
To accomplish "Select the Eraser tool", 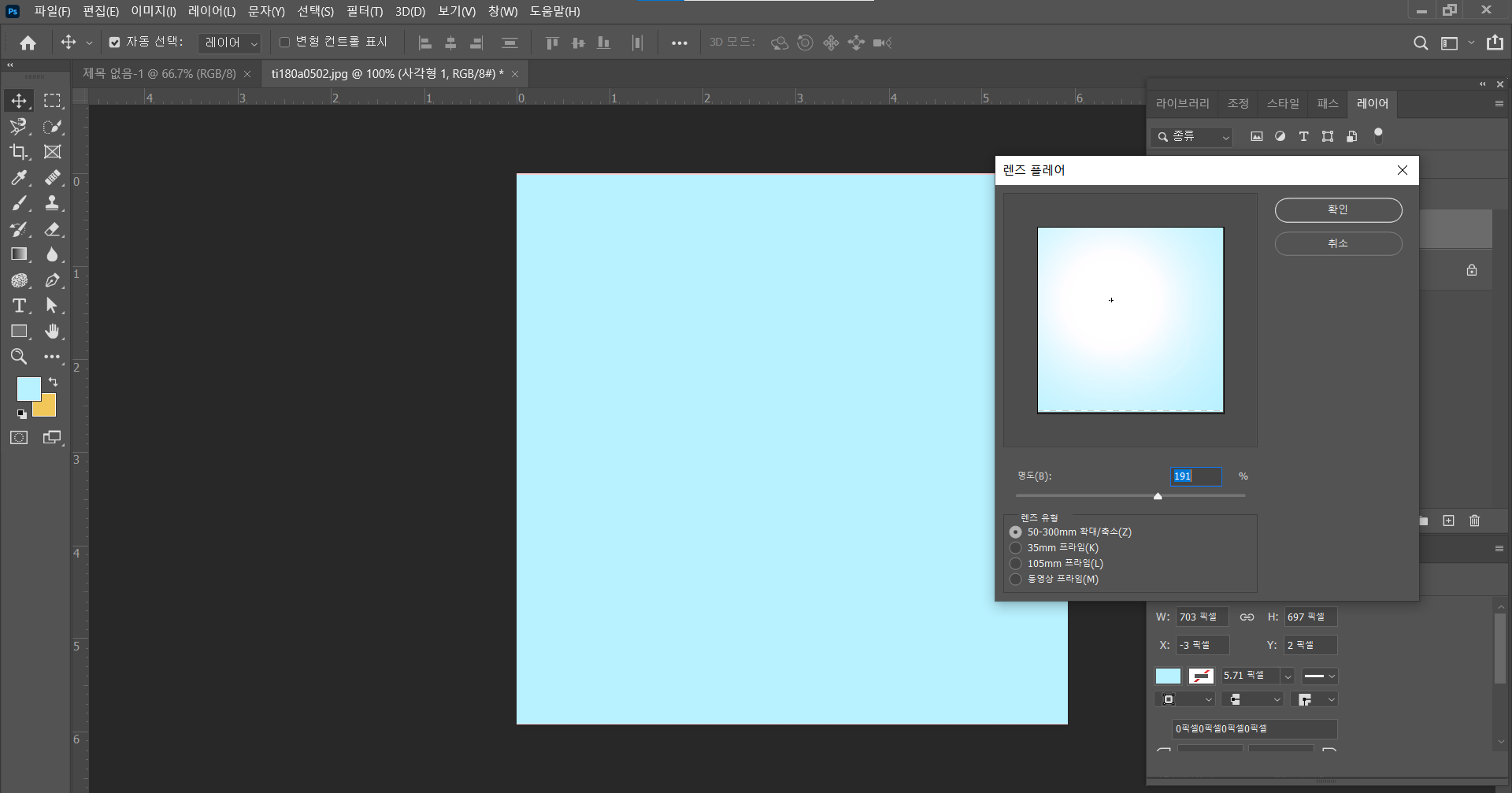I will click(52, 229).
